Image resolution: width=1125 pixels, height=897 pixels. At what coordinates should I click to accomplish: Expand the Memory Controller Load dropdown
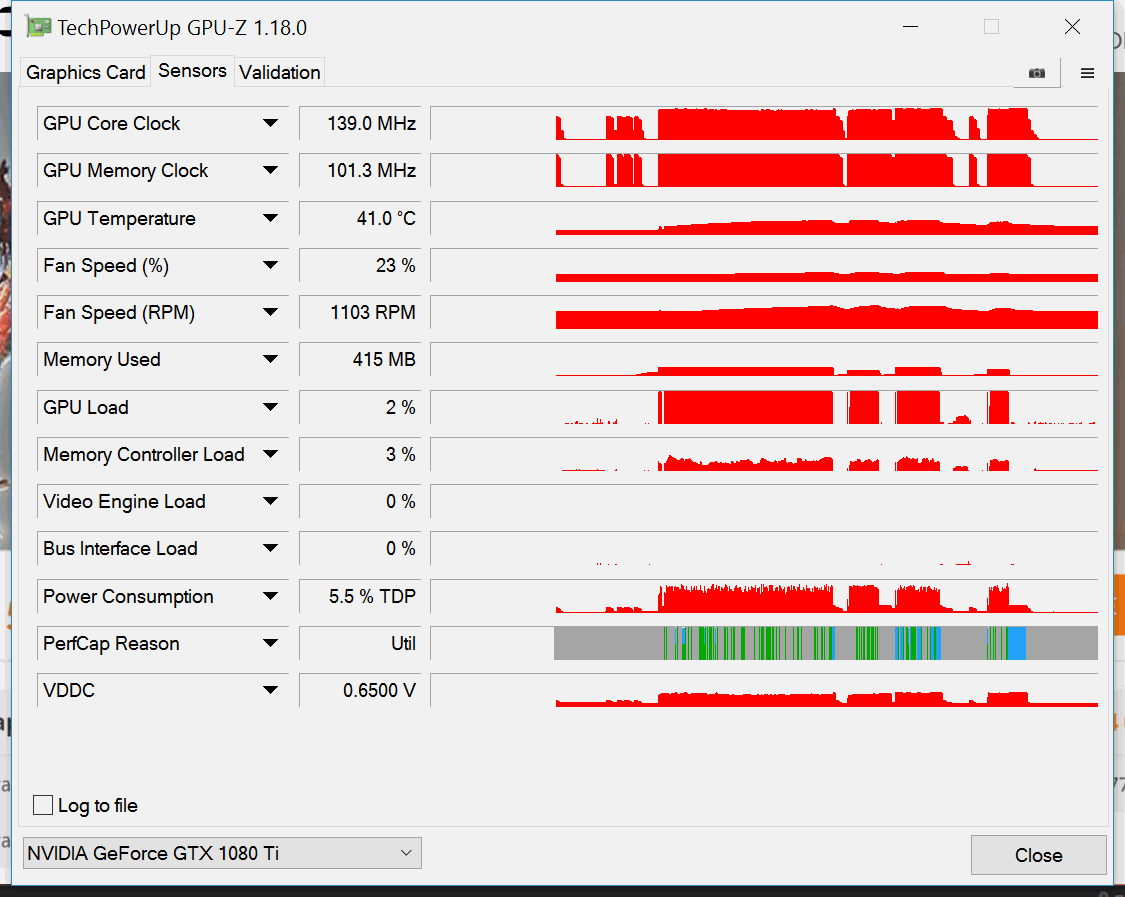pyautogui.click(x=270, y=454)
